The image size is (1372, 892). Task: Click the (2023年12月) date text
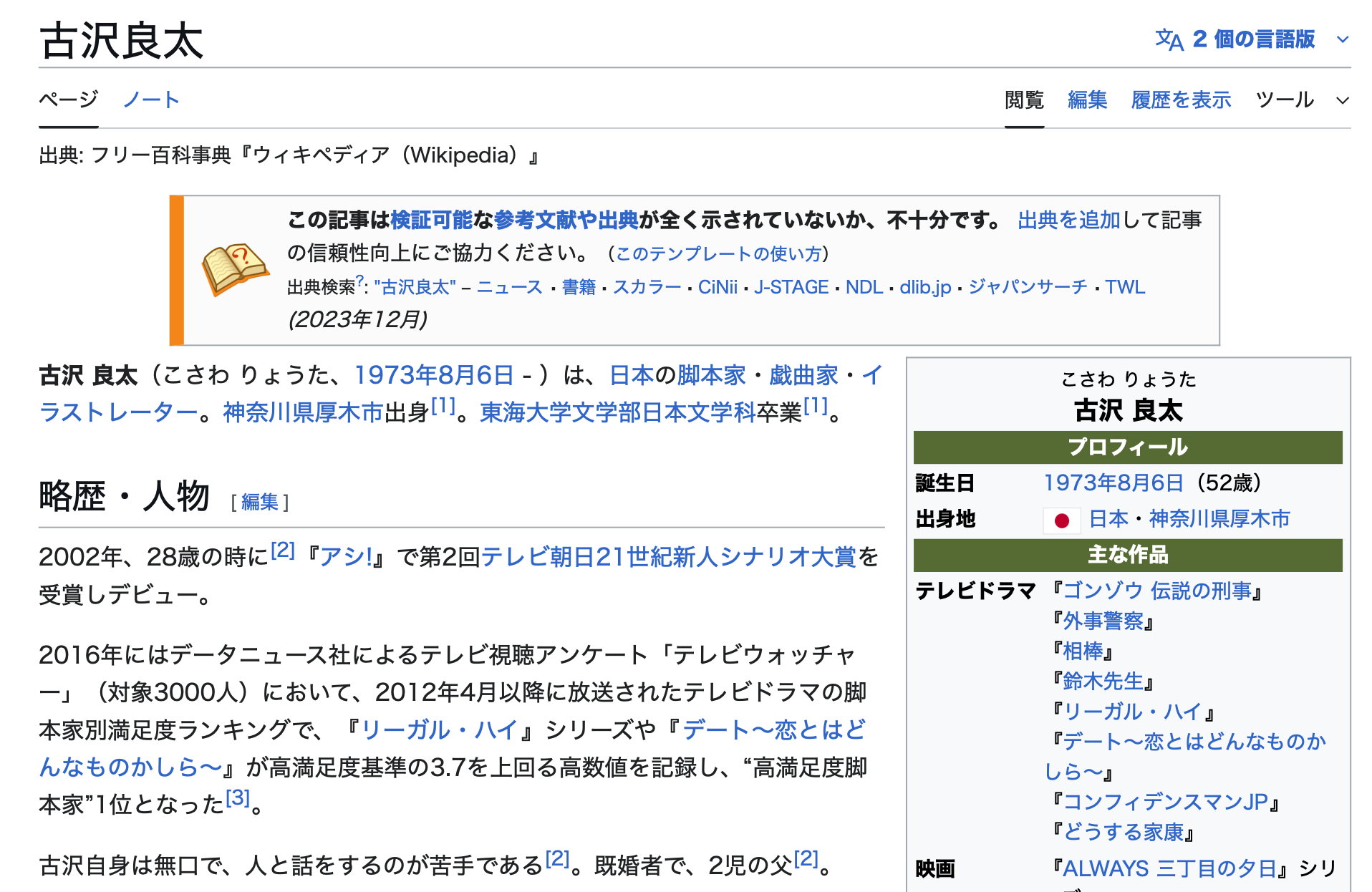click(357, 319)
